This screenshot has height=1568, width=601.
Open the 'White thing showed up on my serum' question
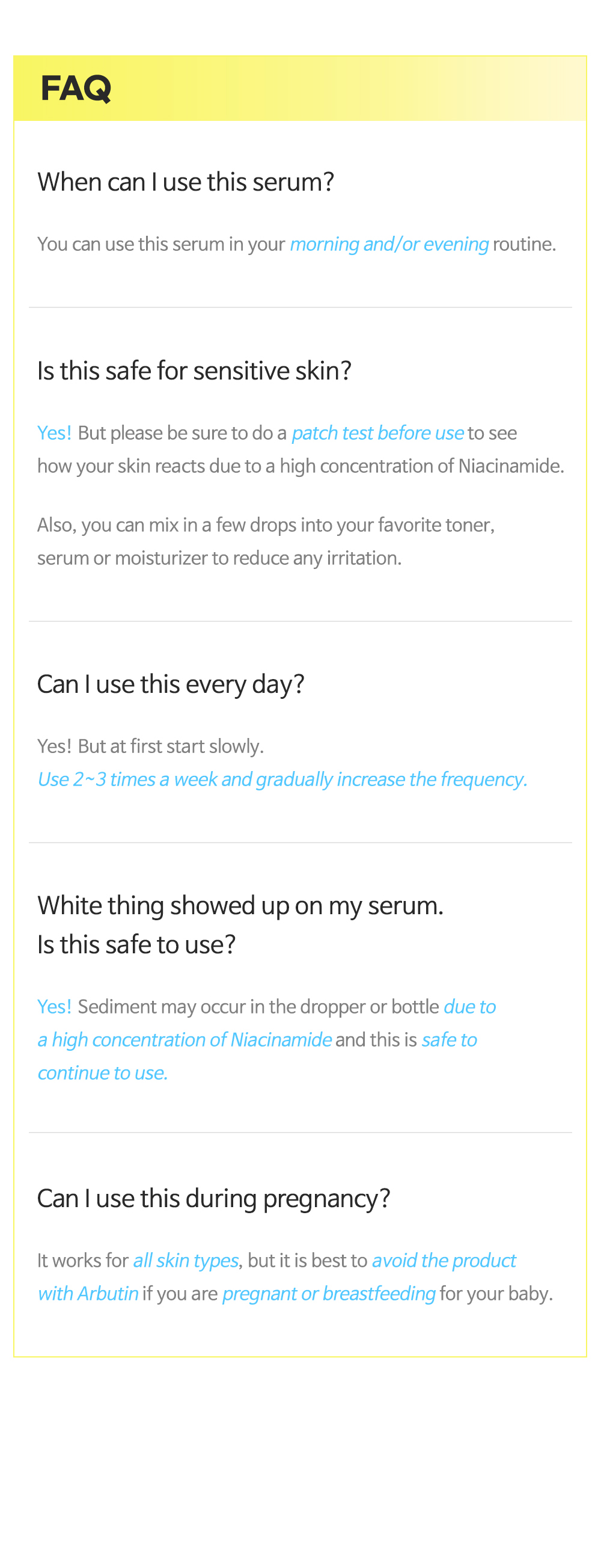pyautogui.click(x=240, y=906)
